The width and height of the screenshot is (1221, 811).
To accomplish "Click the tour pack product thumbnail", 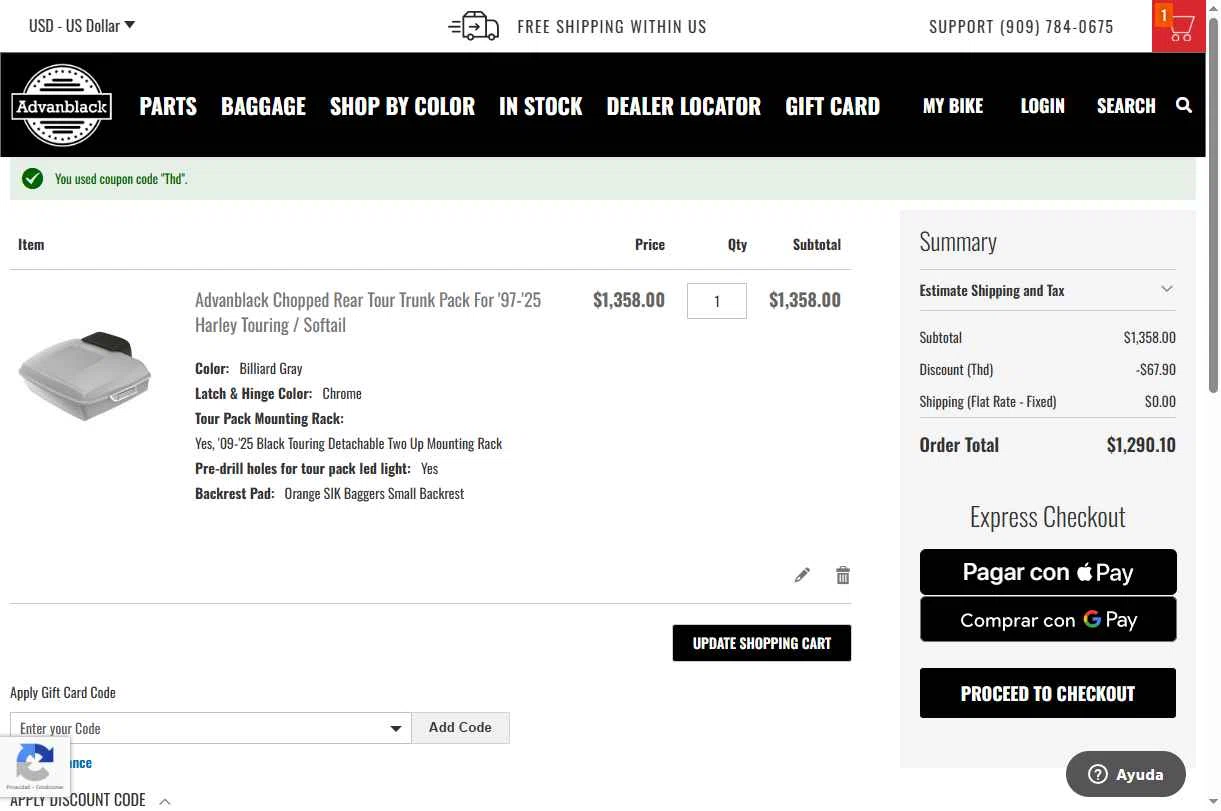I will (x=85, y=375).
